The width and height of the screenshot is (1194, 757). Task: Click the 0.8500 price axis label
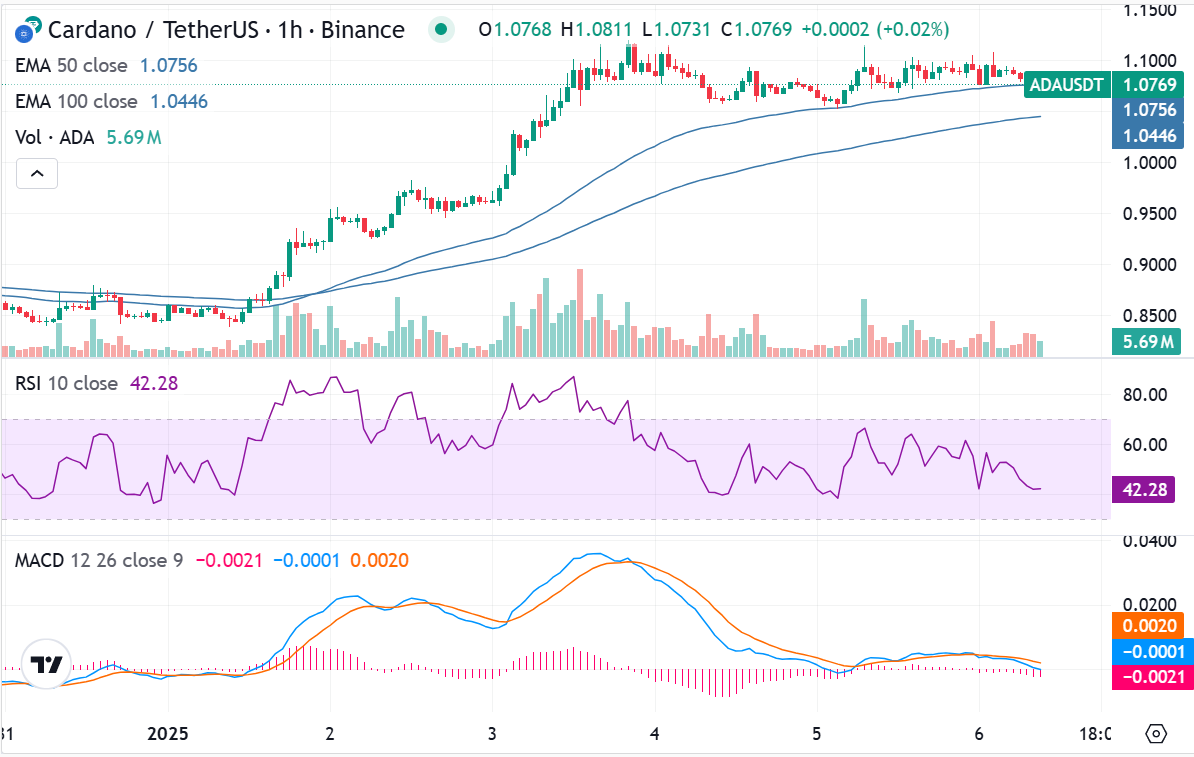pyautogui.click(x=1149, y=315)
